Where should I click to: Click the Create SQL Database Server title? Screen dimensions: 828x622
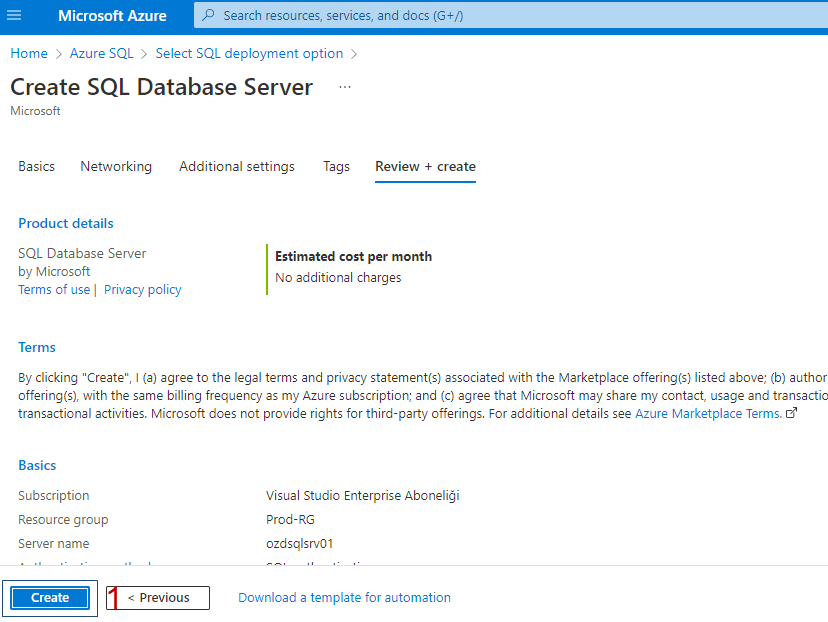[x=162, y=87]
